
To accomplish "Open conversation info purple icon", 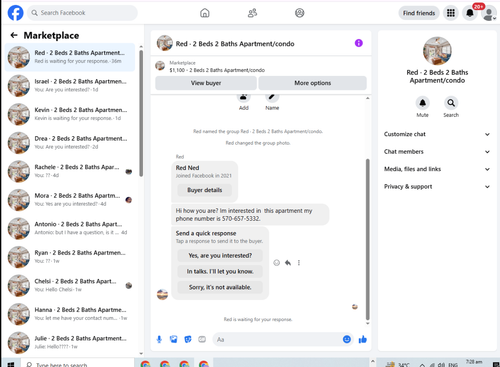I will point(359,43).
